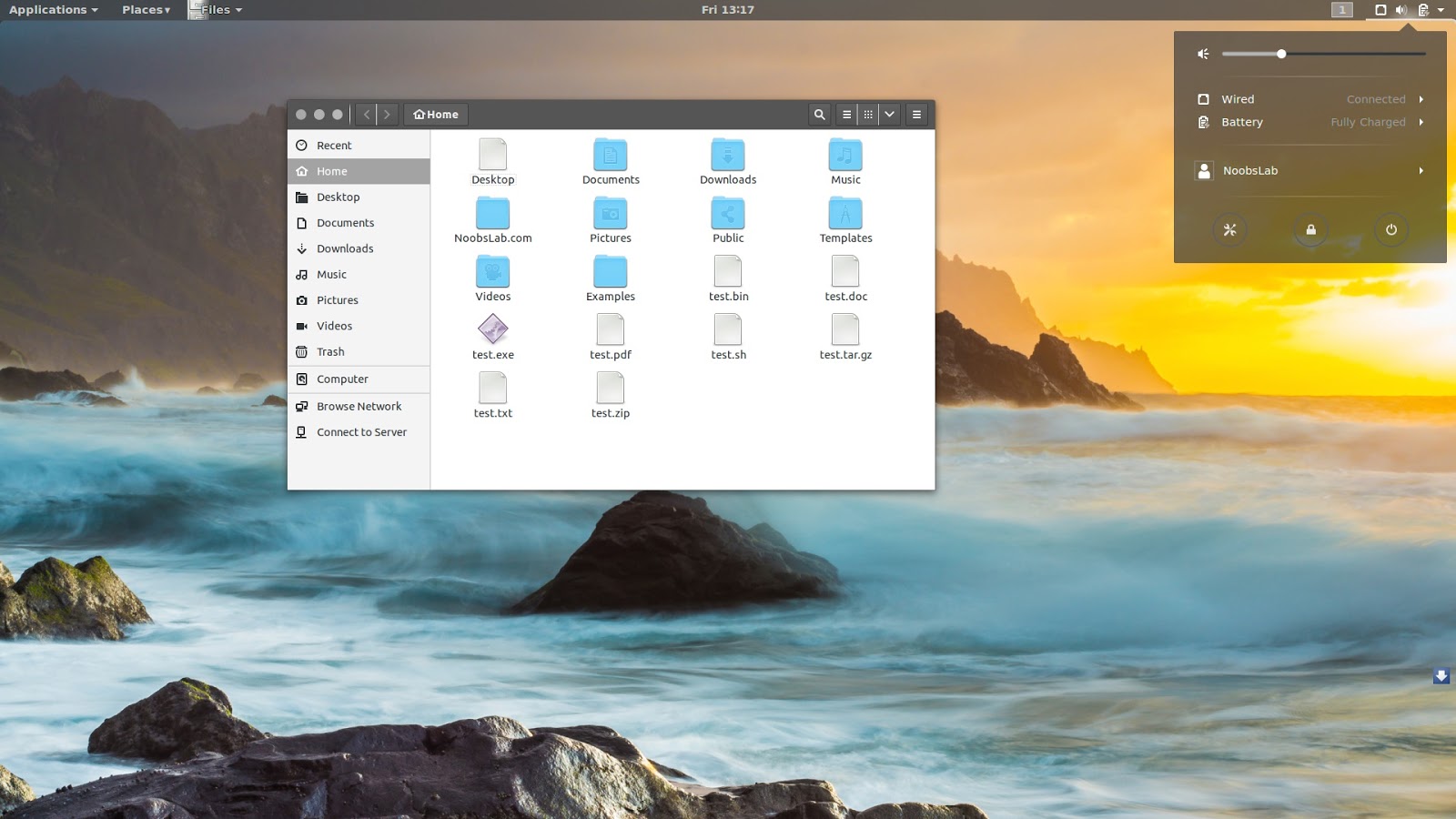Click the power button in the tray menu
Screen dimensions: 1456x819
tap(1390, 229)
